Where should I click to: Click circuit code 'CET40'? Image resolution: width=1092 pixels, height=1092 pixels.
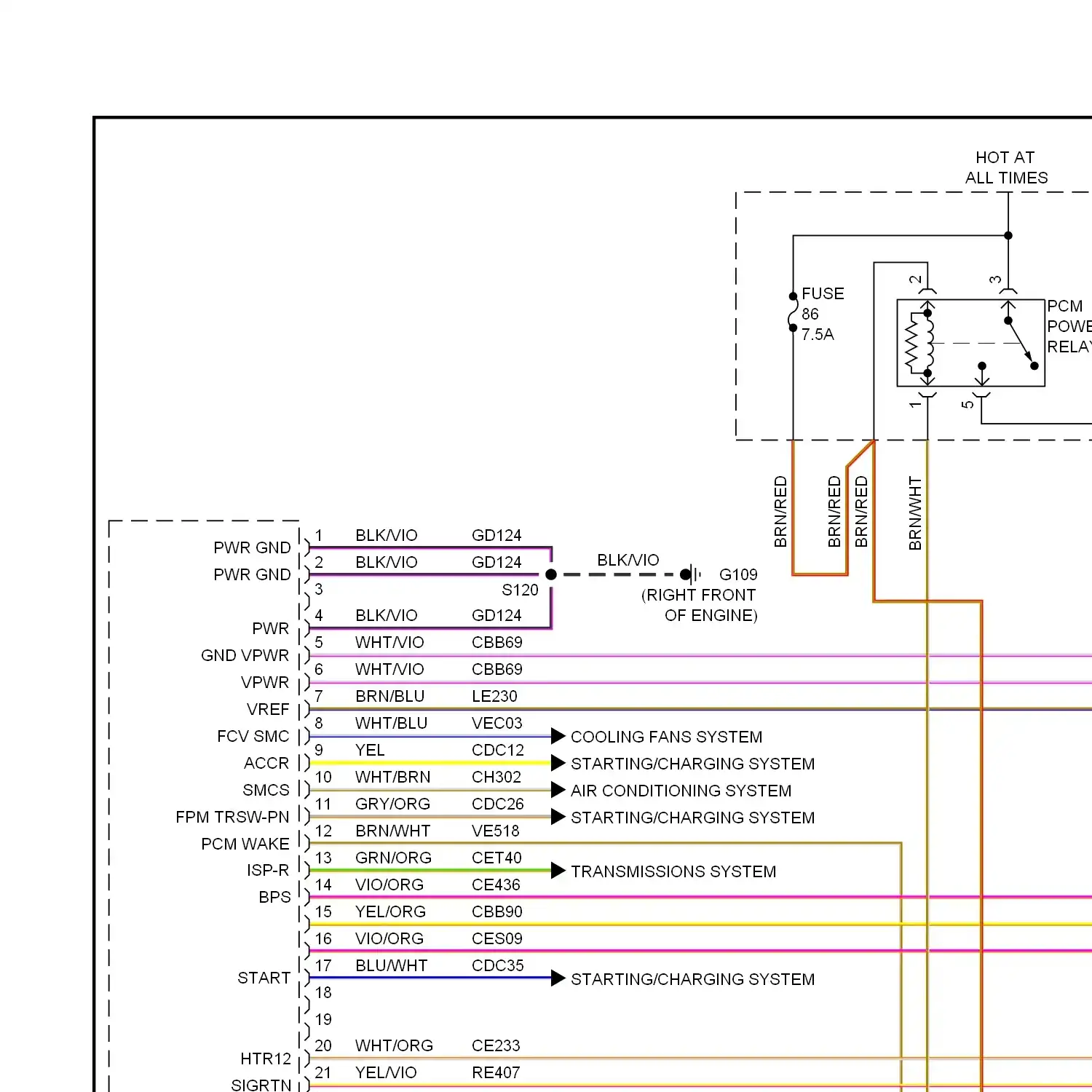pos(496,858)
